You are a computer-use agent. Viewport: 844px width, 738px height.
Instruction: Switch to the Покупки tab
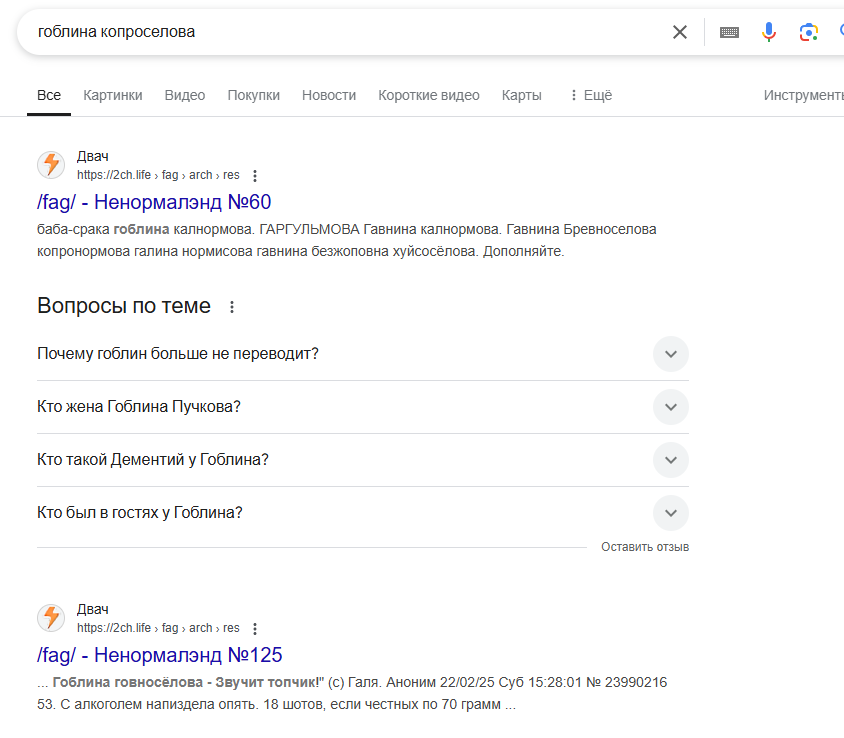coord(254,95)
